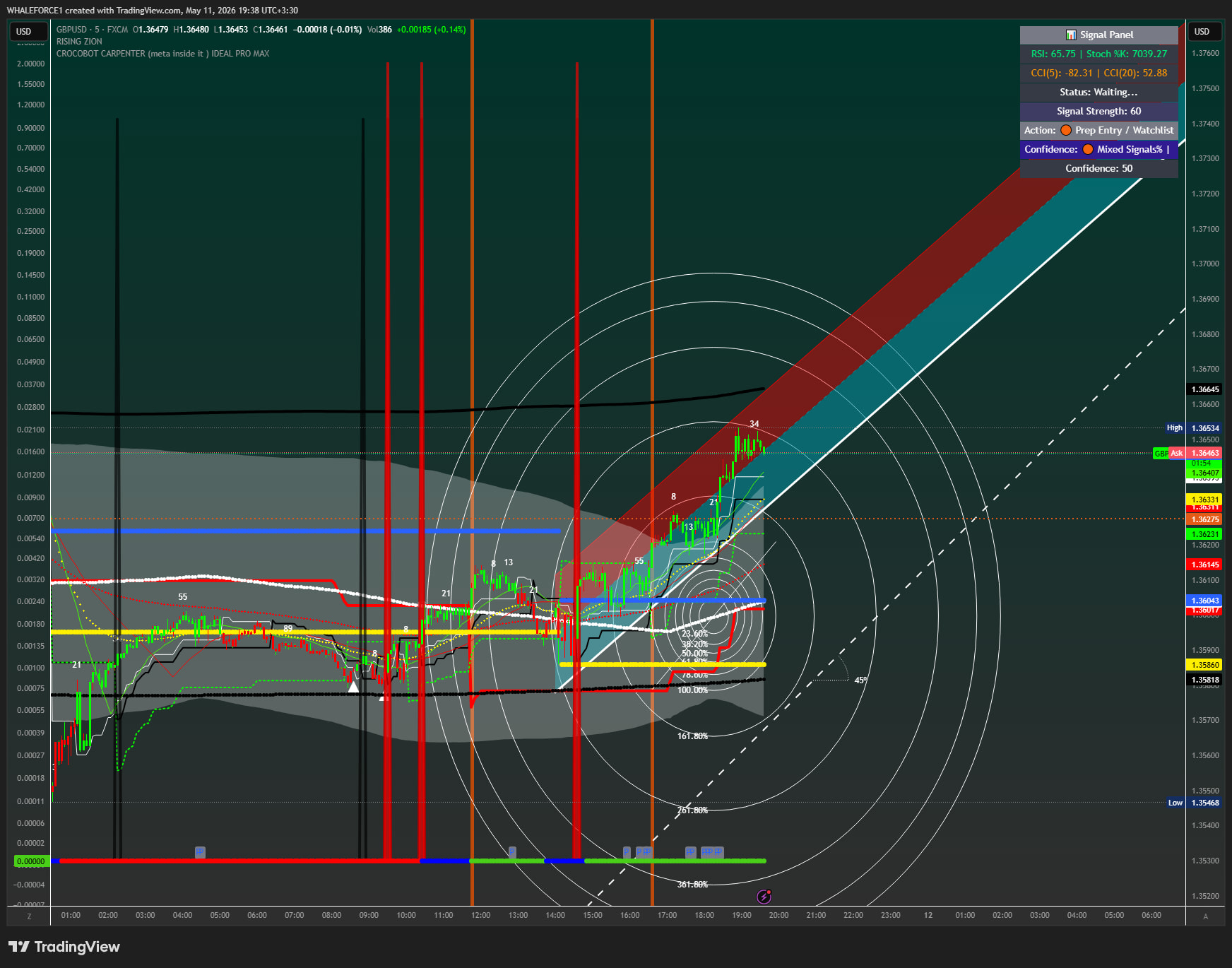Select the RISING ZION indicator legend
This screenshot has width=1232, height=968.
click(79, 42)
